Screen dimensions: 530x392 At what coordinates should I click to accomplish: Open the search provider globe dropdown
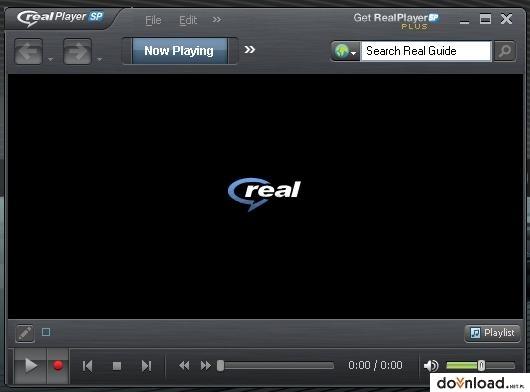coord(345,51)
